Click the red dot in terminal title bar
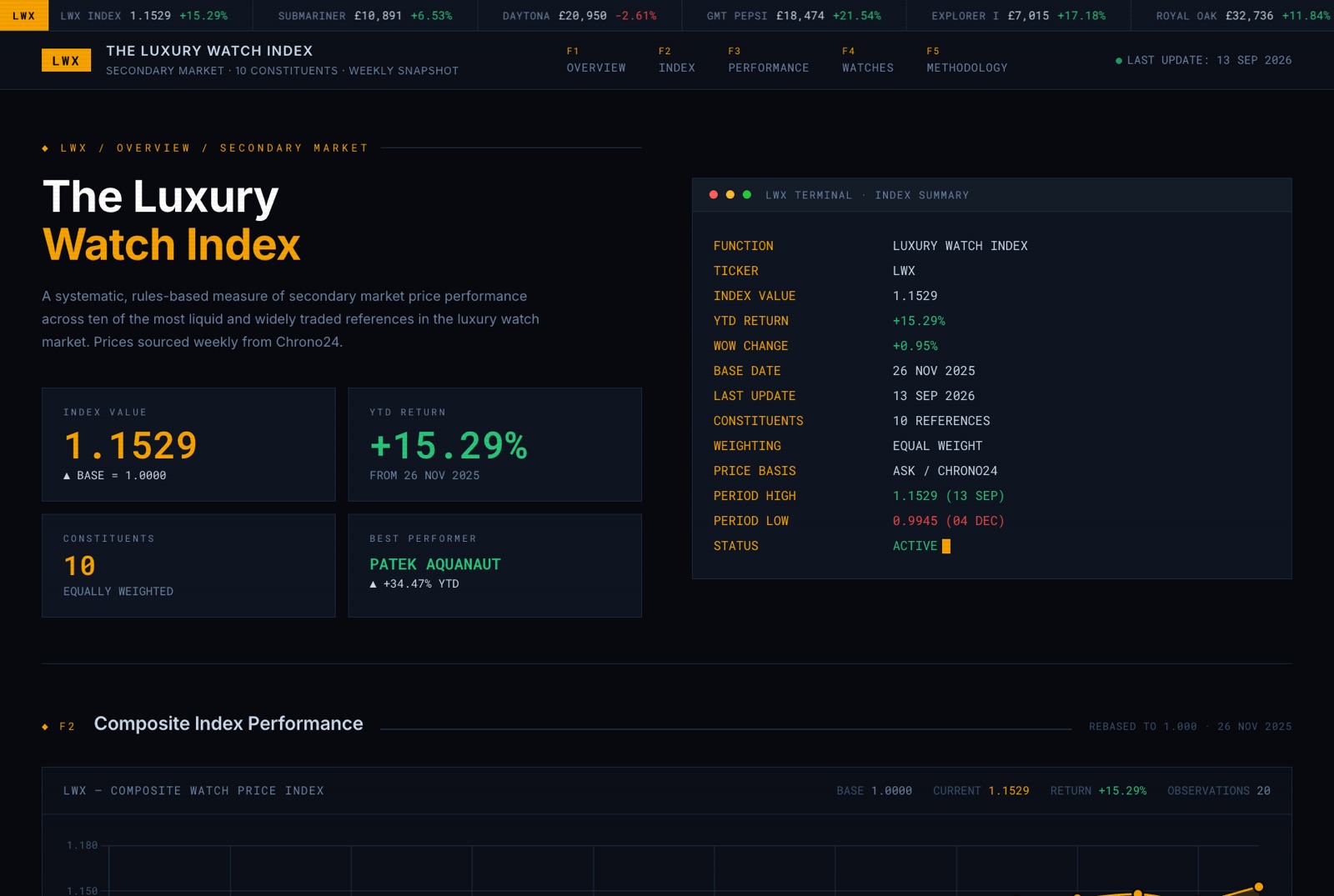The height and width of the screenshot is (896, 1334). 713,194
